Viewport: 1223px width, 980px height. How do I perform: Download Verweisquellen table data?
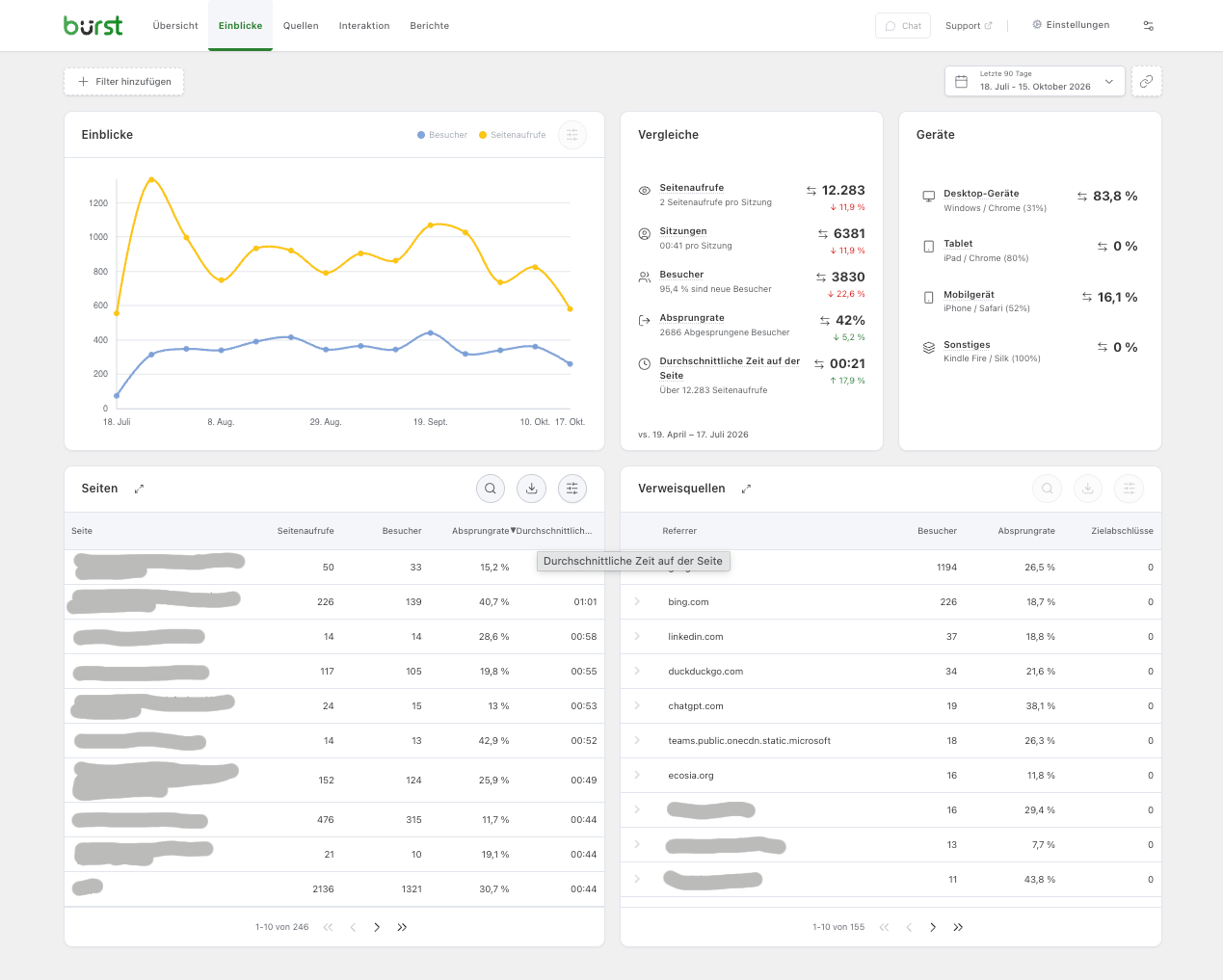pyautogui.click(x=1088, y=489)
